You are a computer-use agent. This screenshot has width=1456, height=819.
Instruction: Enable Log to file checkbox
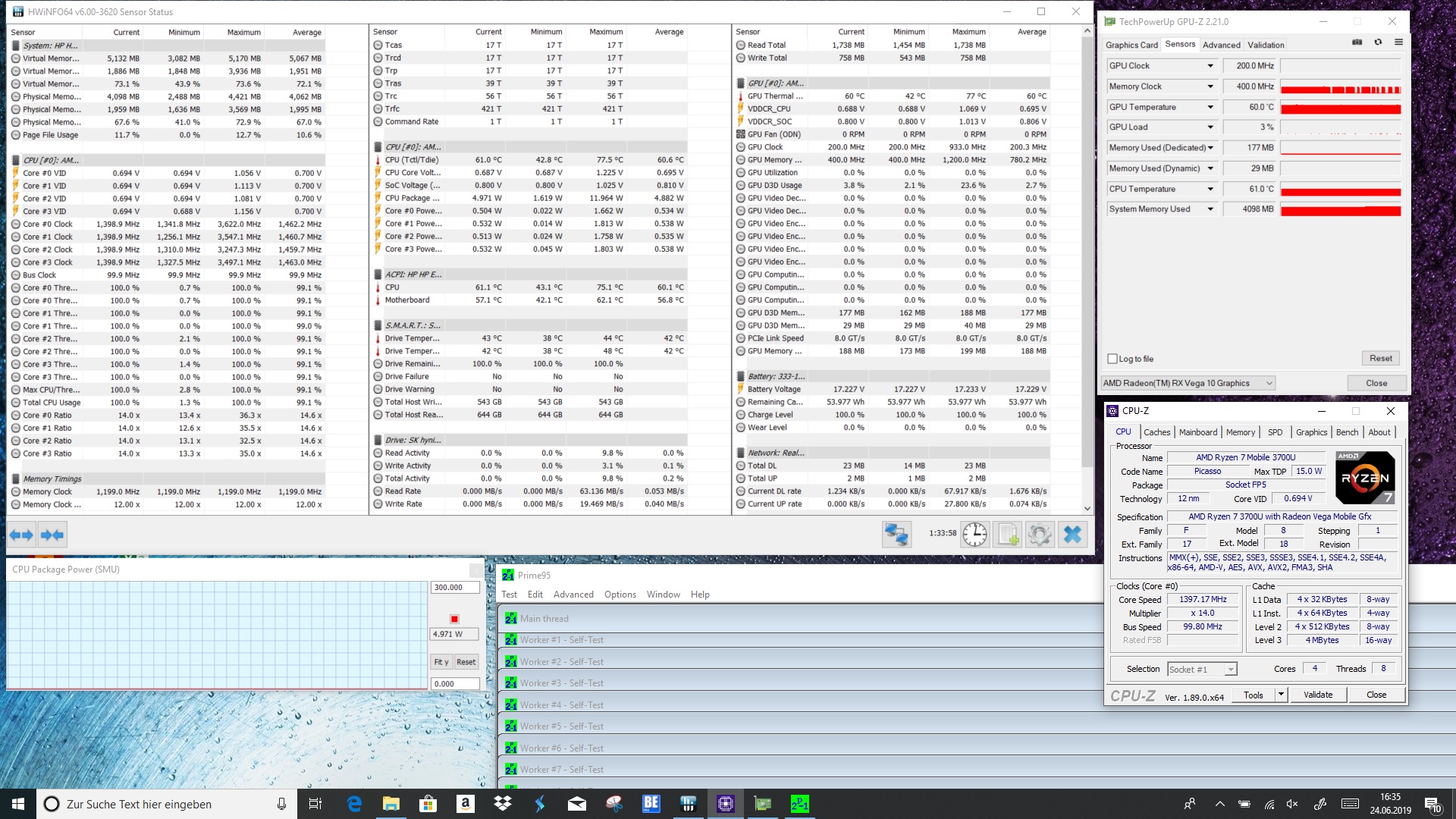[x=1112, y=359]
